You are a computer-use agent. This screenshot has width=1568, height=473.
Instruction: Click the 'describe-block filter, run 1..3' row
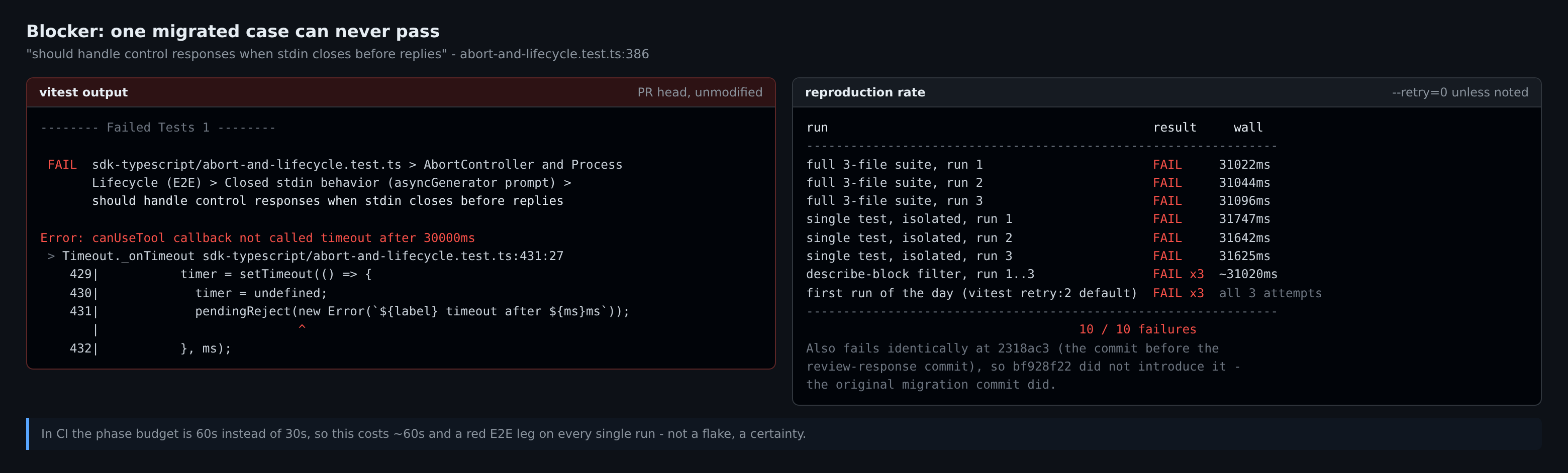pyautogui.click(x=1042, y=274)
